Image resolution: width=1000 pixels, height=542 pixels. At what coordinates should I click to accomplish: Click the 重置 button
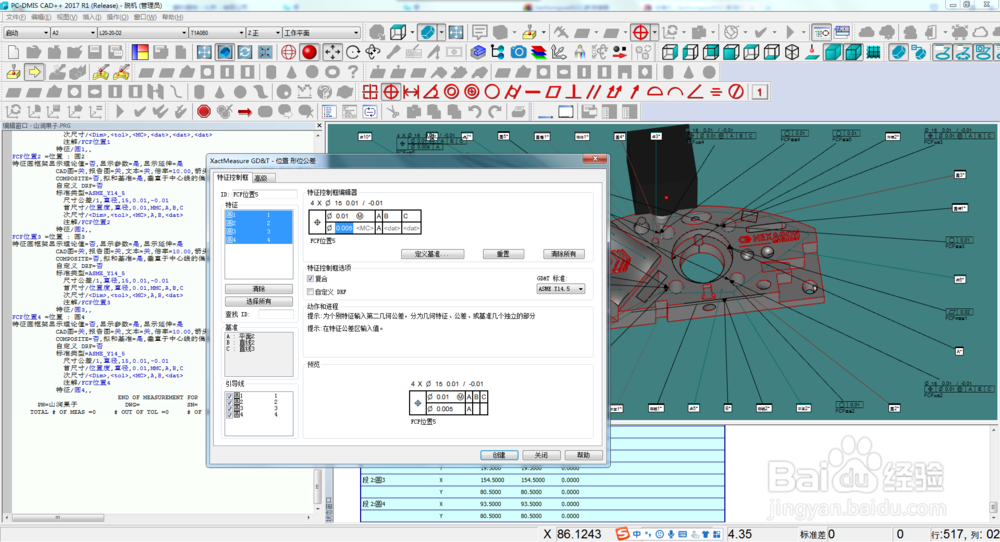tap(503, 254)
